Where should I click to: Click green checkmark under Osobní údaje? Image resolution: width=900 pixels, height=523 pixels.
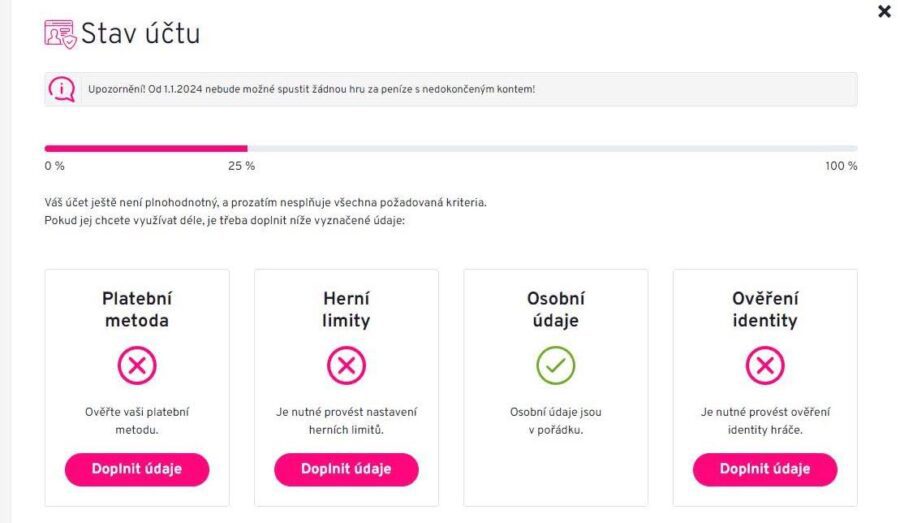pos(555,366)
